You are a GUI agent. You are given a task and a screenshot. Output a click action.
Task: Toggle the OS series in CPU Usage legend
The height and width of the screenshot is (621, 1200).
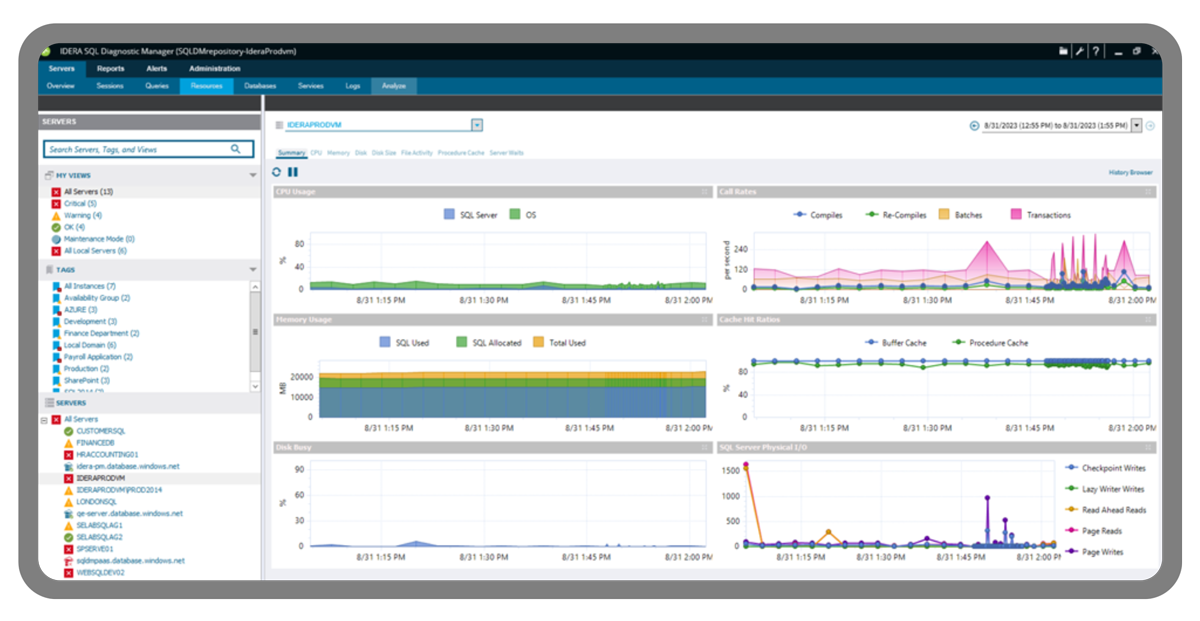[523, 215]
